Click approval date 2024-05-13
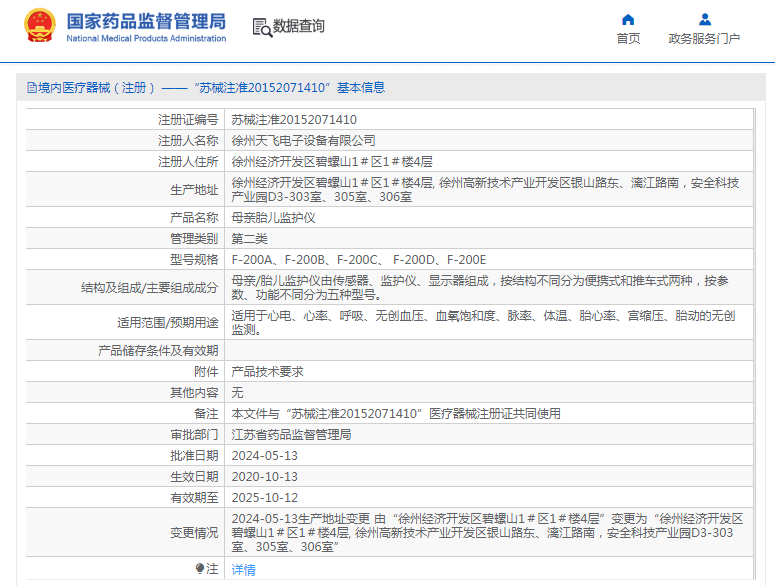Image resolution: width=775 pixels, height=586 pixels. (x=264, y=456)
